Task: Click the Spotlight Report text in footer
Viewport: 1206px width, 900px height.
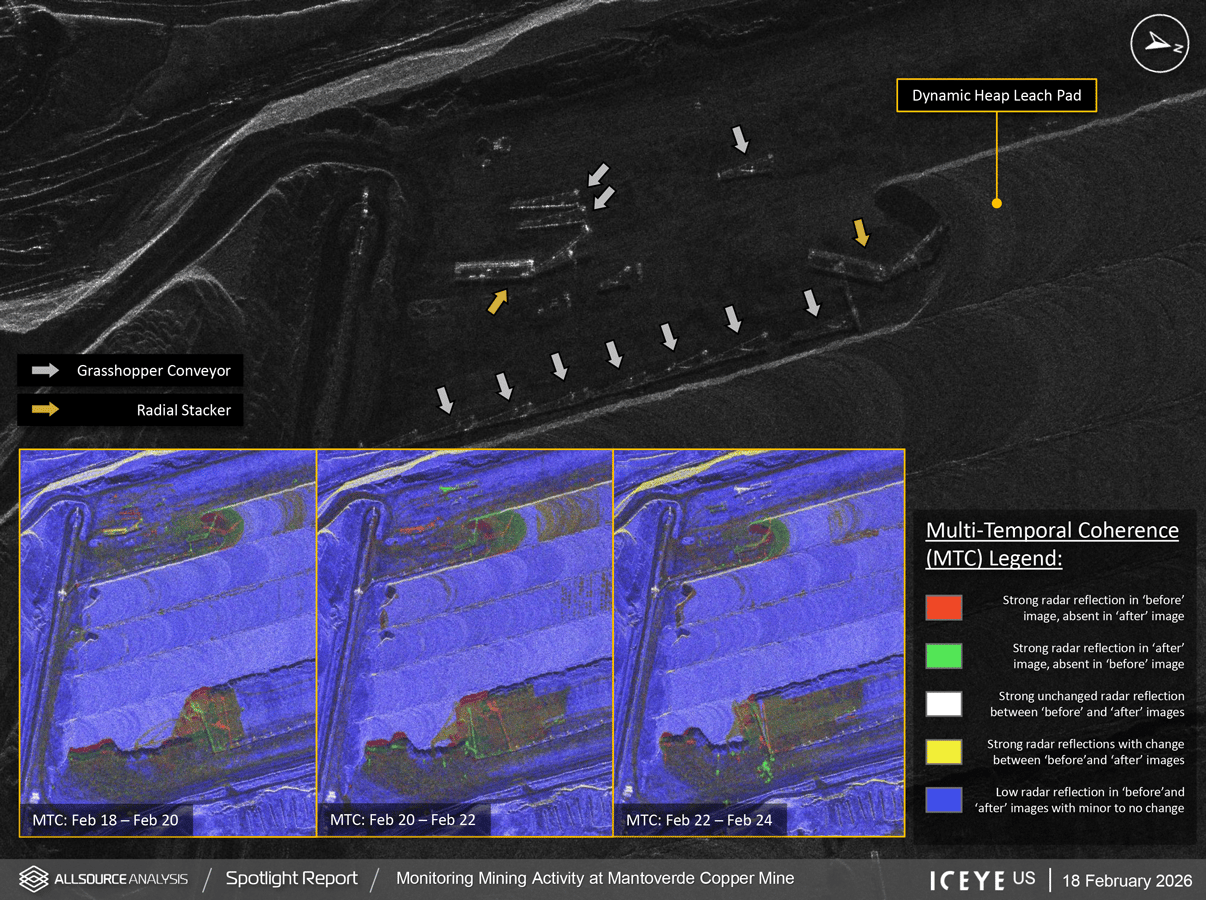Action: tap(291, 879)
